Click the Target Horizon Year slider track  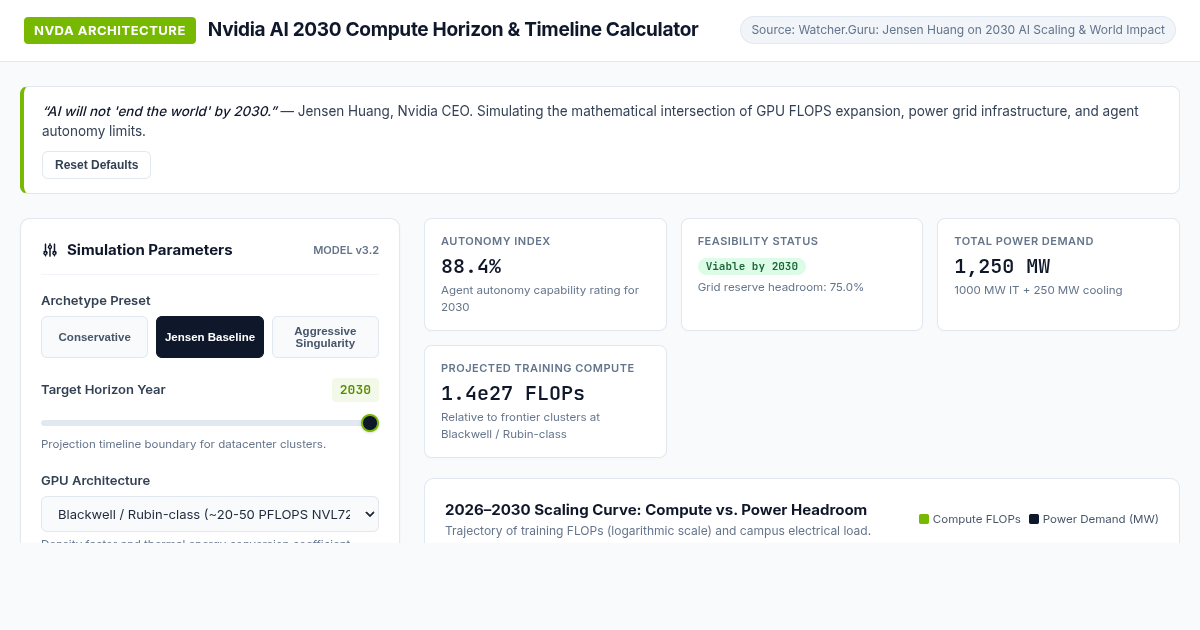(x=210, y=423)
